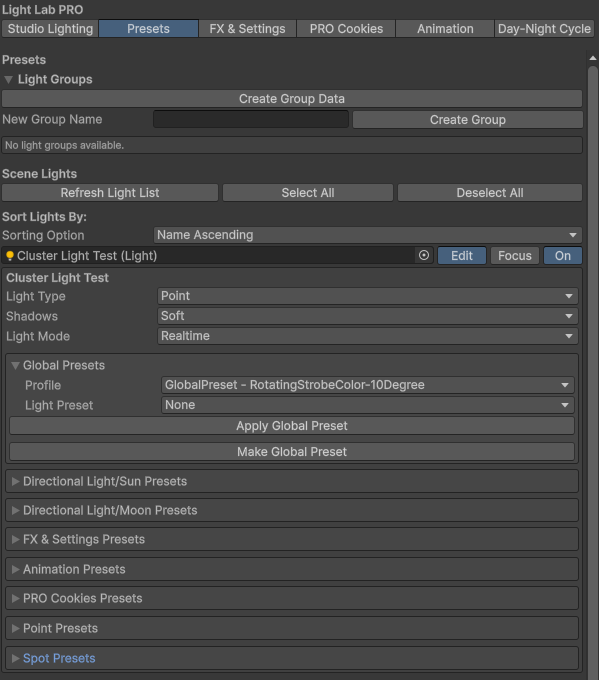Click the 'Scene Lights' heading
This screenshot has width=599, height=680.
click(x=39, y=174)
